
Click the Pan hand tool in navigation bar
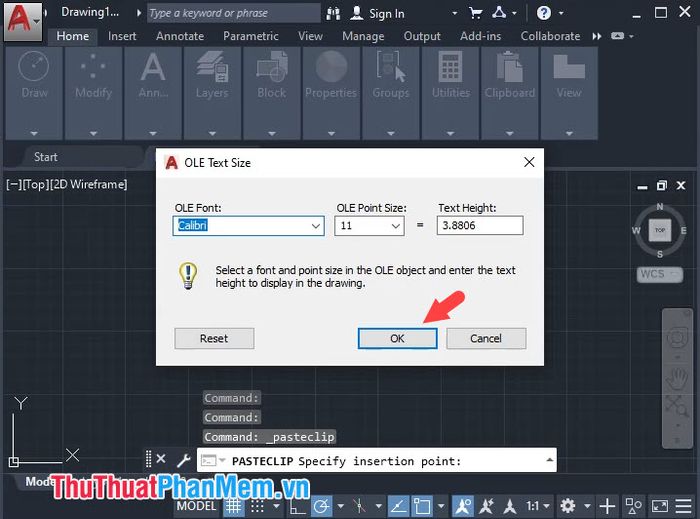click(677, 378)
